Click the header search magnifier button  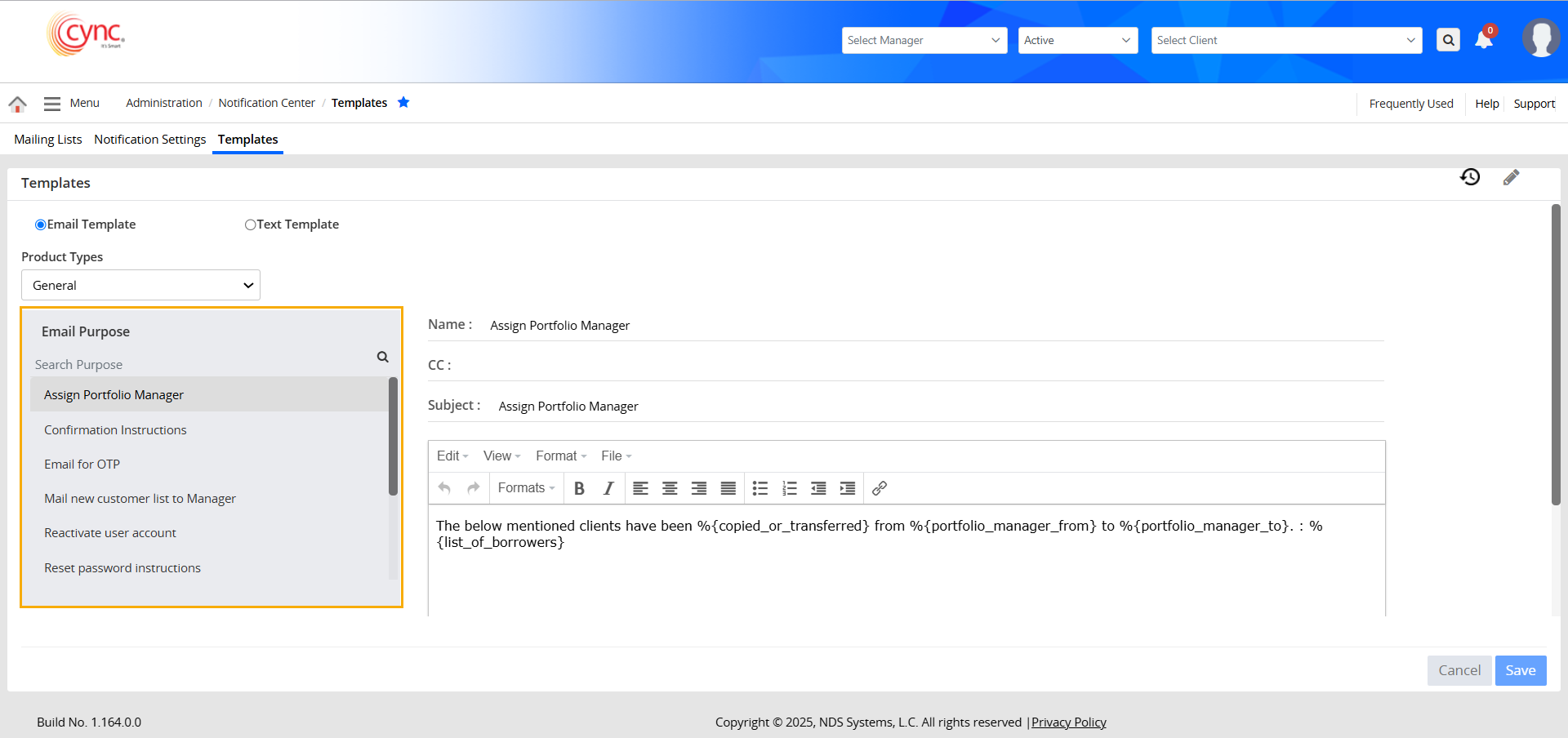[x=1448, y=40]
